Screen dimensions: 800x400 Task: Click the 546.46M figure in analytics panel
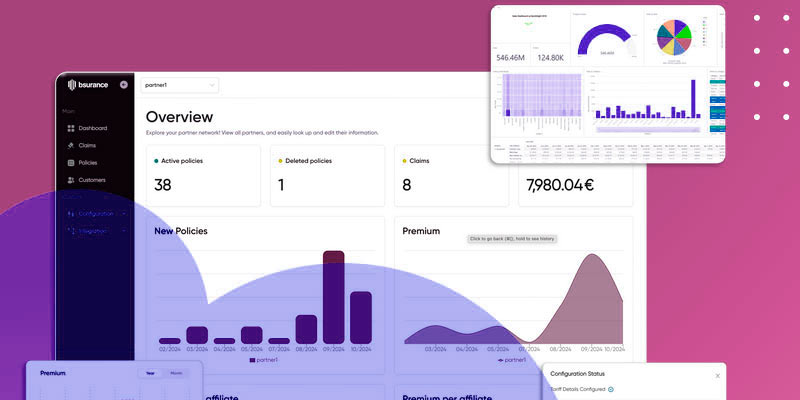coord(510,58)
